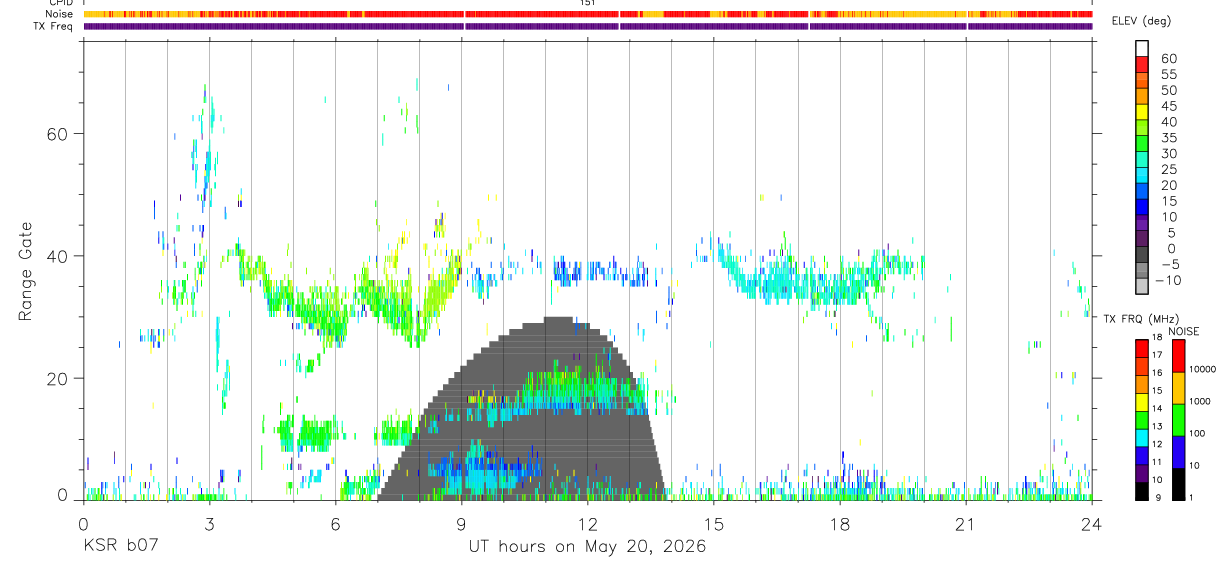Click the '3' tick label on the UT hours axis

point(209,525)
